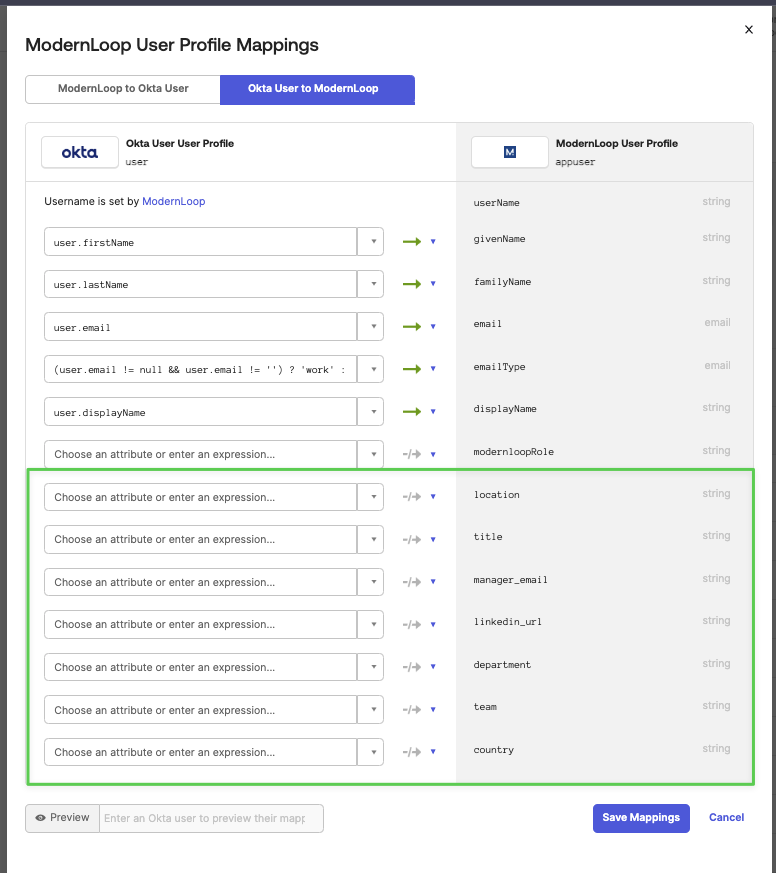The height and width of the screenshot is (873, 776).
Task: Click unmapped arrow icon for linkedin_url
Action: click(x=412, y=625)
